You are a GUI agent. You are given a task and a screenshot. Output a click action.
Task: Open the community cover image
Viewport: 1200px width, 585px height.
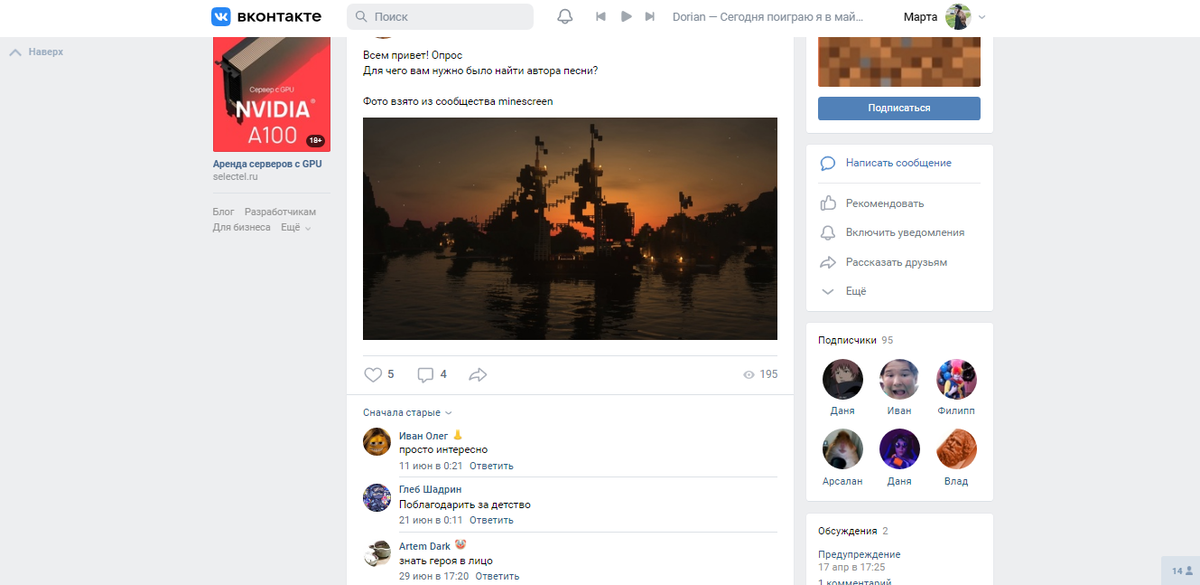899,62
